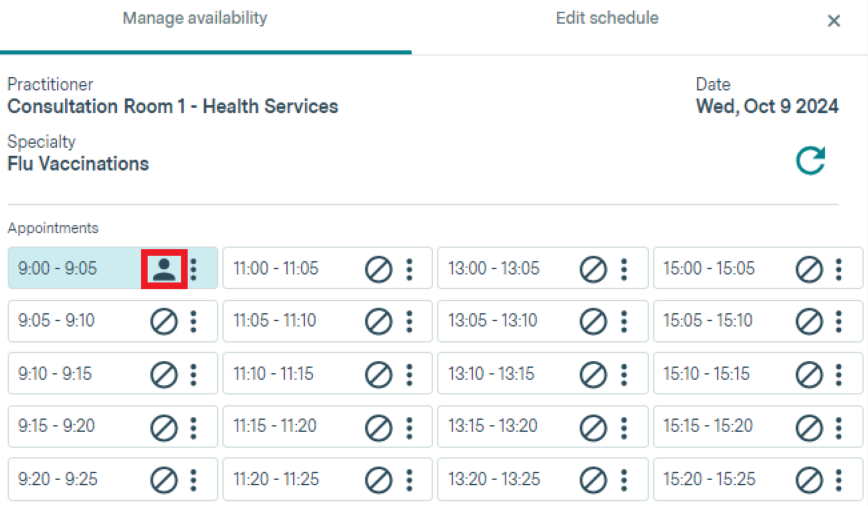Viewport: 868px width, 506px height.
Task: Switch to the Manage availability tab
Action: coord(195,19)
